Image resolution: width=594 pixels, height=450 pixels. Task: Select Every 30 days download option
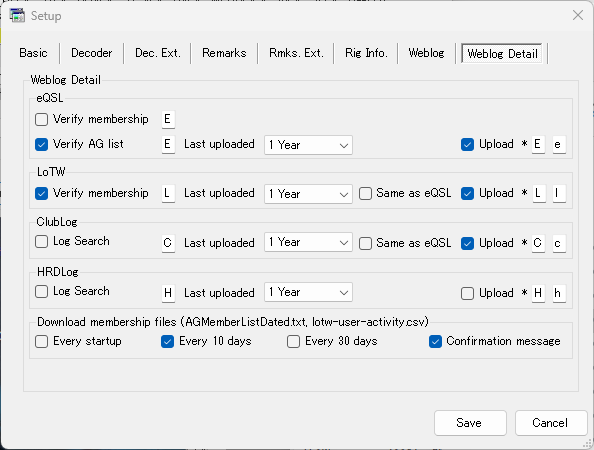(293, 341)
